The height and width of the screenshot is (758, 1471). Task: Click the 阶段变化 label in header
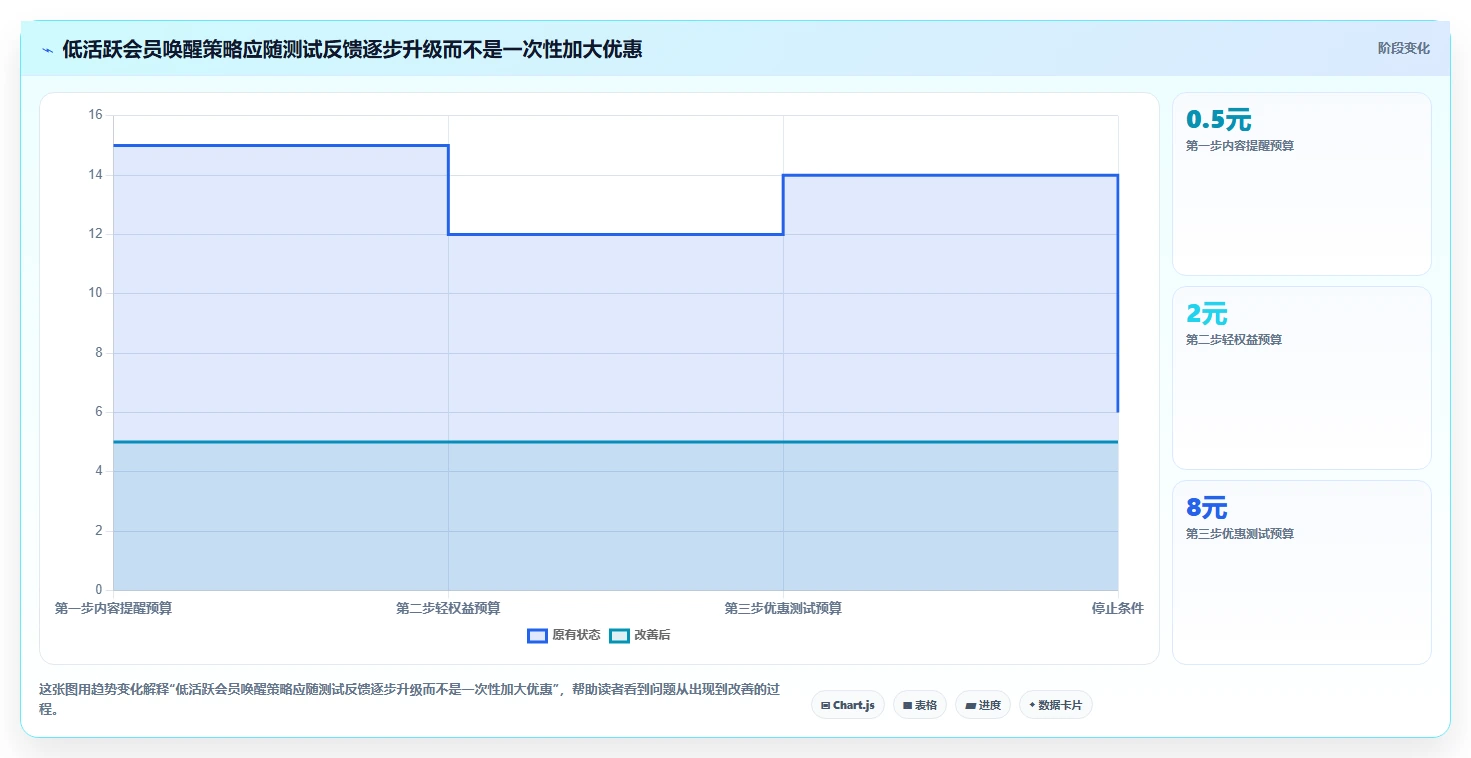click(1404, 48)
